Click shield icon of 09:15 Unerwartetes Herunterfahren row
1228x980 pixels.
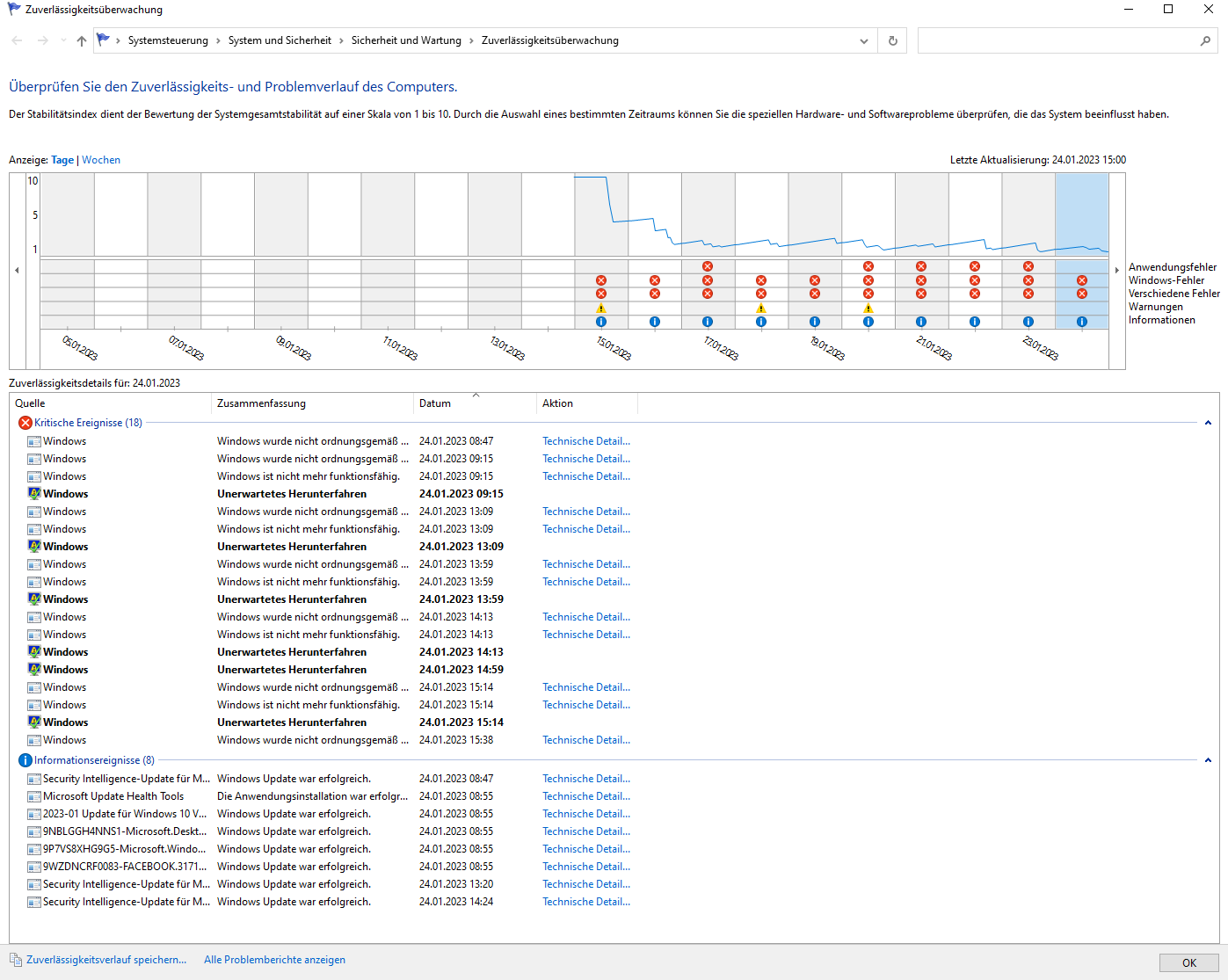(34, 494)
